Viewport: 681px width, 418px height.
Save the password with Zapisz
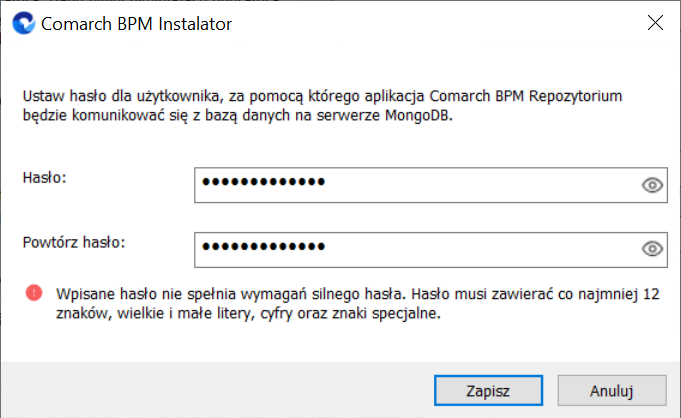[488, 391]
